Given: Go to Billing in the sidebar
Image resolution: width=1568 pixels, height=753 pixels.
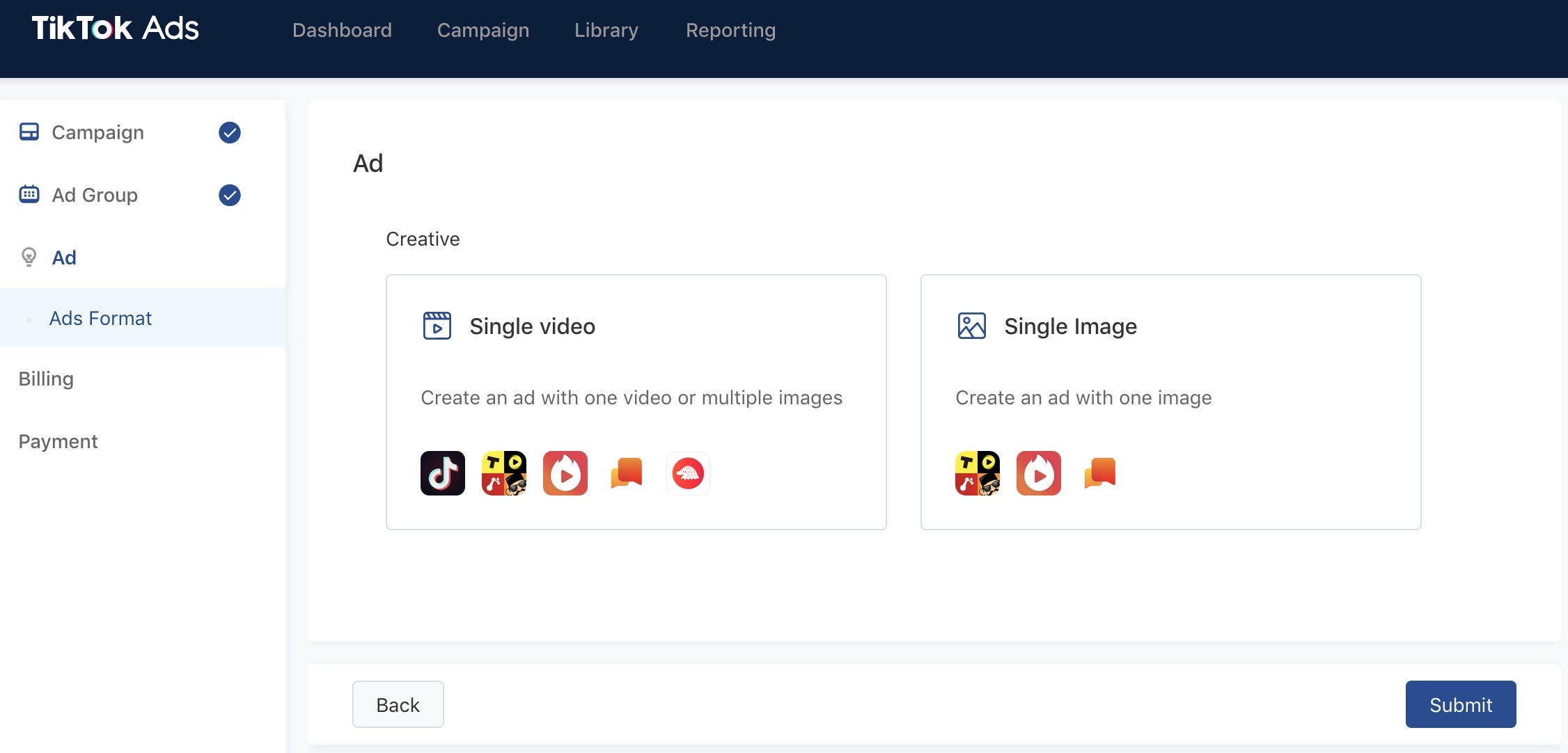Looking at the screenshot, I should (x=46, y=379).
